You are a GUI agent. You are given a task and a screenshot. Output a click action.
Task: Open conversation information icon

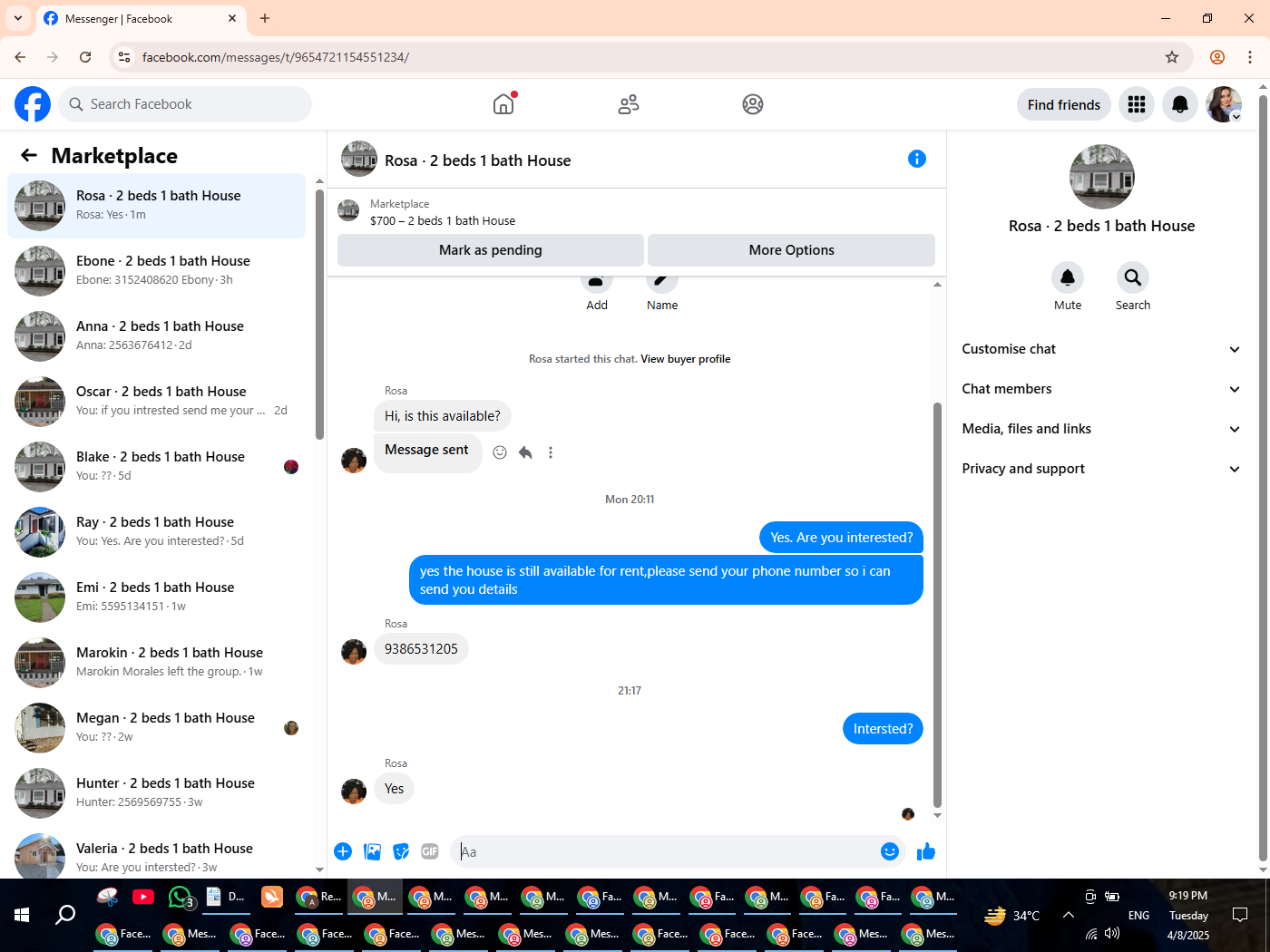917,159
